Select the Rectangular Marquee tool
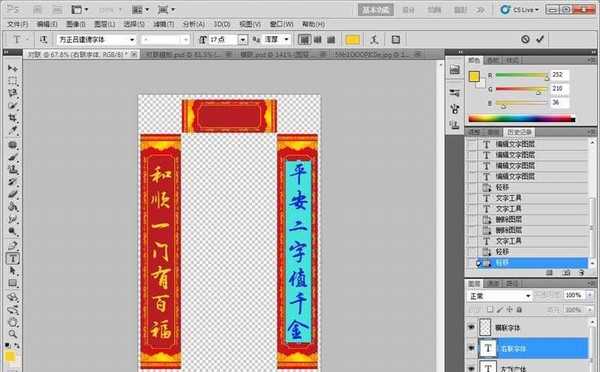The width and height of the screenshot is (600, 372). (13, 81)
